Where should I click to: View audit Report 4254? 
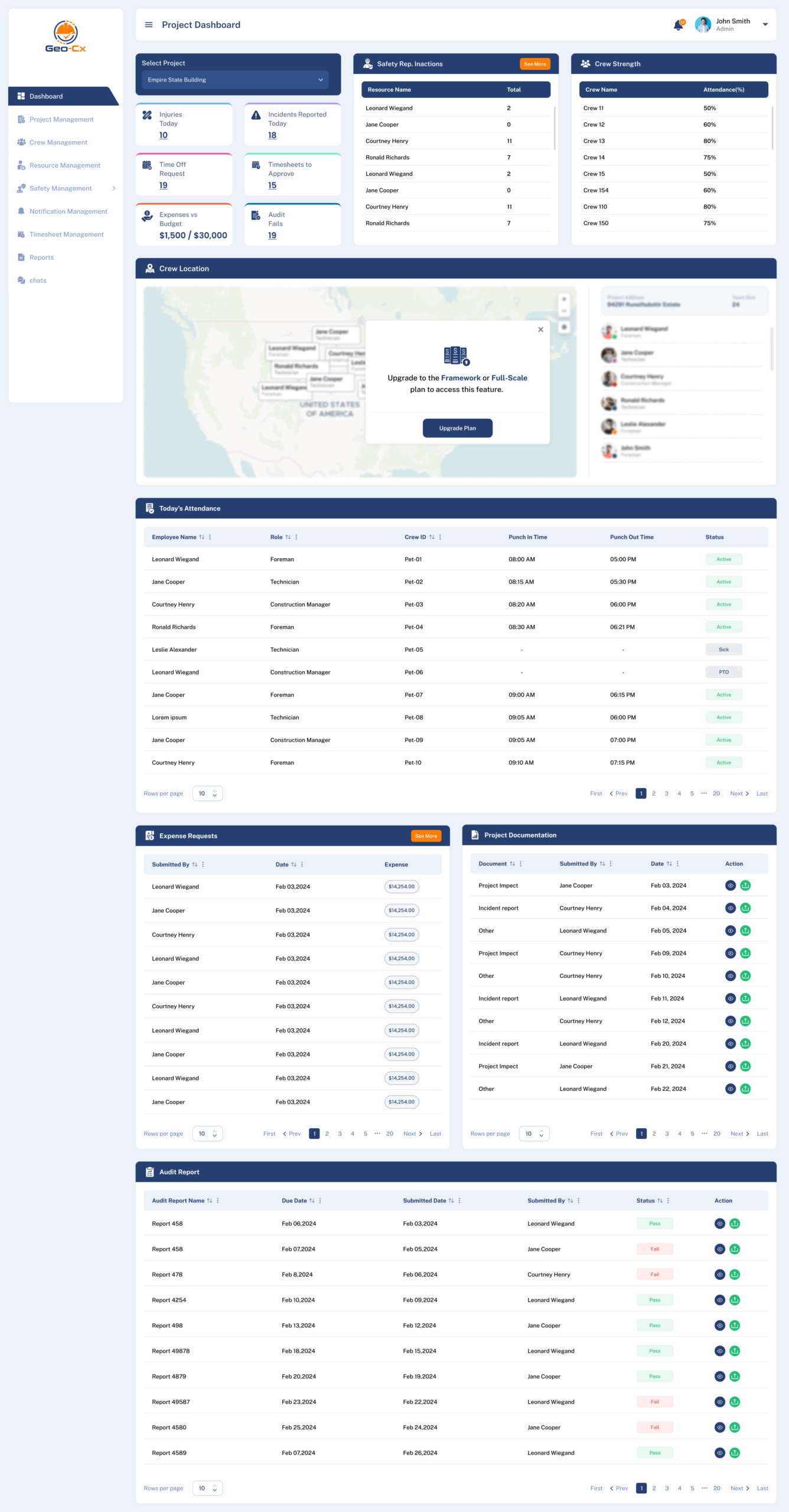720,1300
